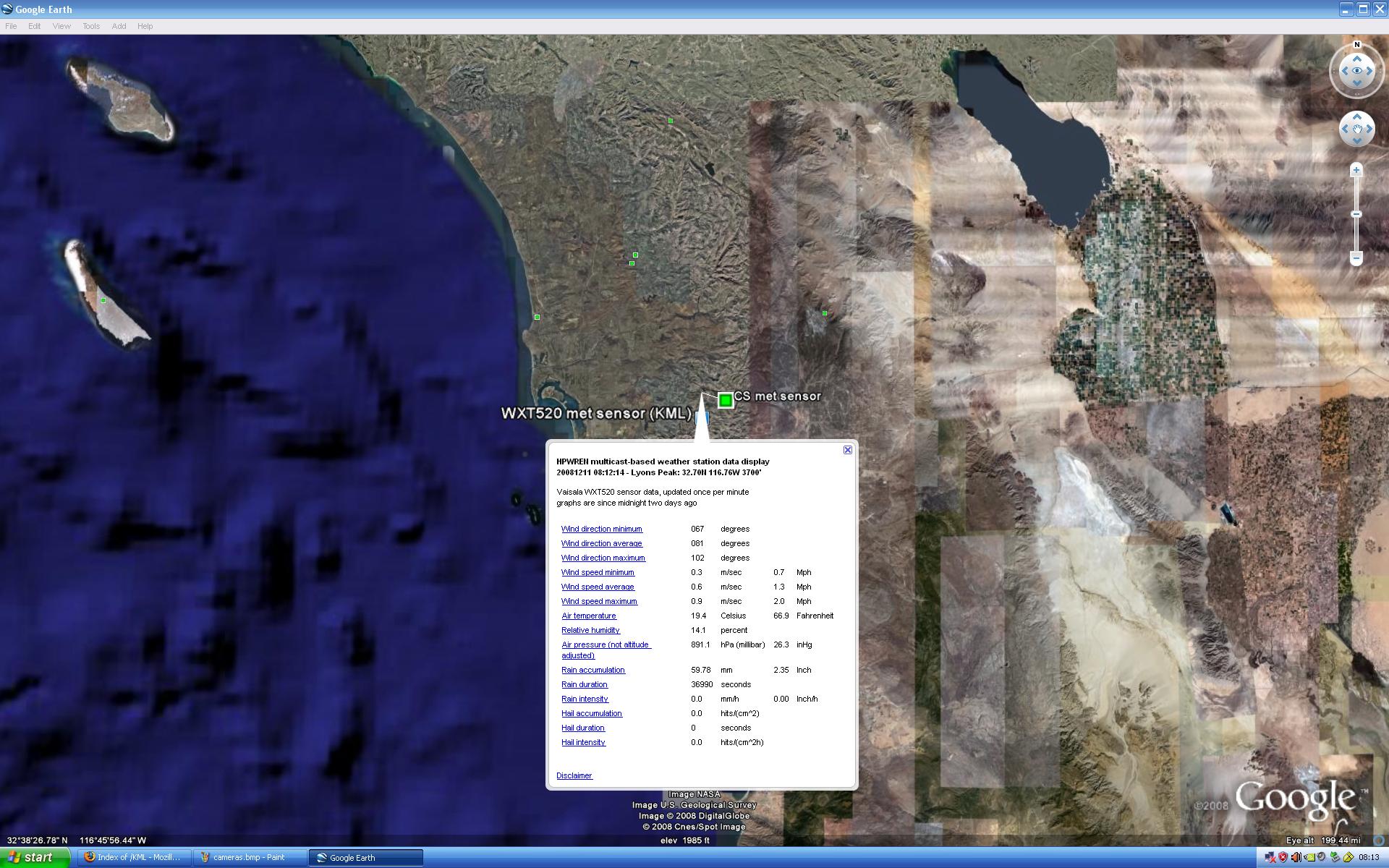Screen dimensions: 1389x868
Task: Close the weather station info balloon
Action: (x=848, y=450)
